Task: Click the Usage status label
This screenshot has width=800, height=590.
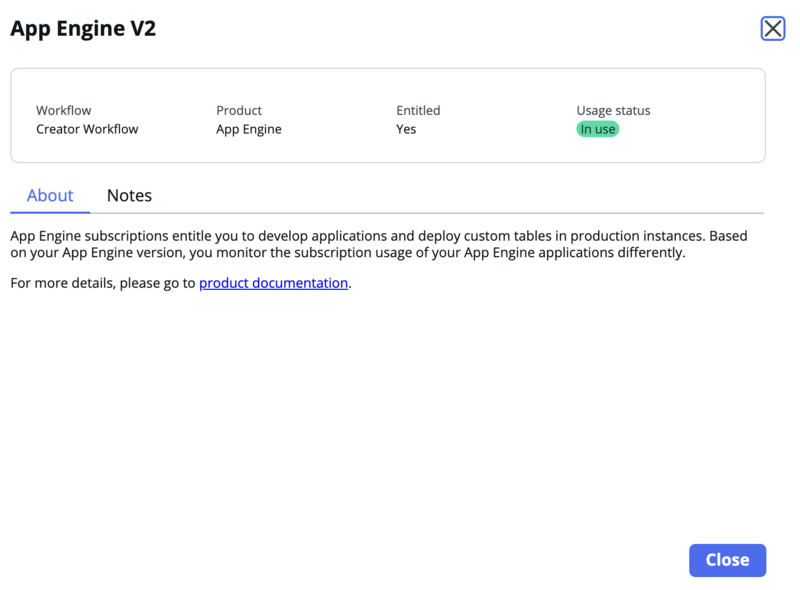Action: (613, 110)
